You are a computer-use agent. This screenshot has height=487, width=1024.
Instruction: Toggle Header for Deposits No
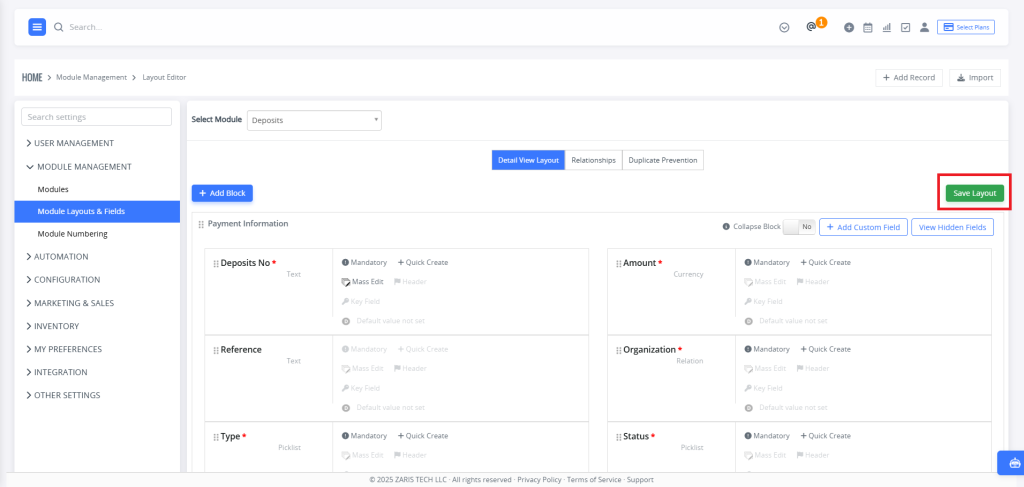[410, 282]
